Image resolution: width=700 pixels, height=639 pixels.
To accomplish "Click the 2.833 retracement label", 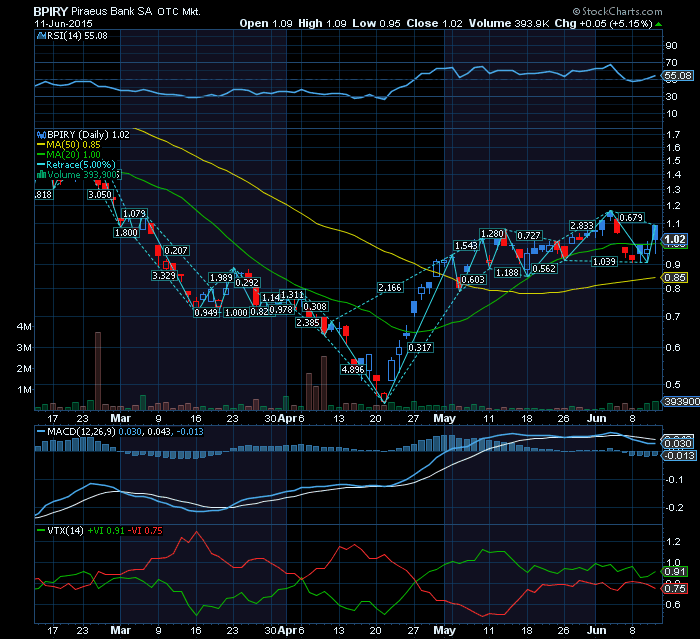I will coord(582,226).
